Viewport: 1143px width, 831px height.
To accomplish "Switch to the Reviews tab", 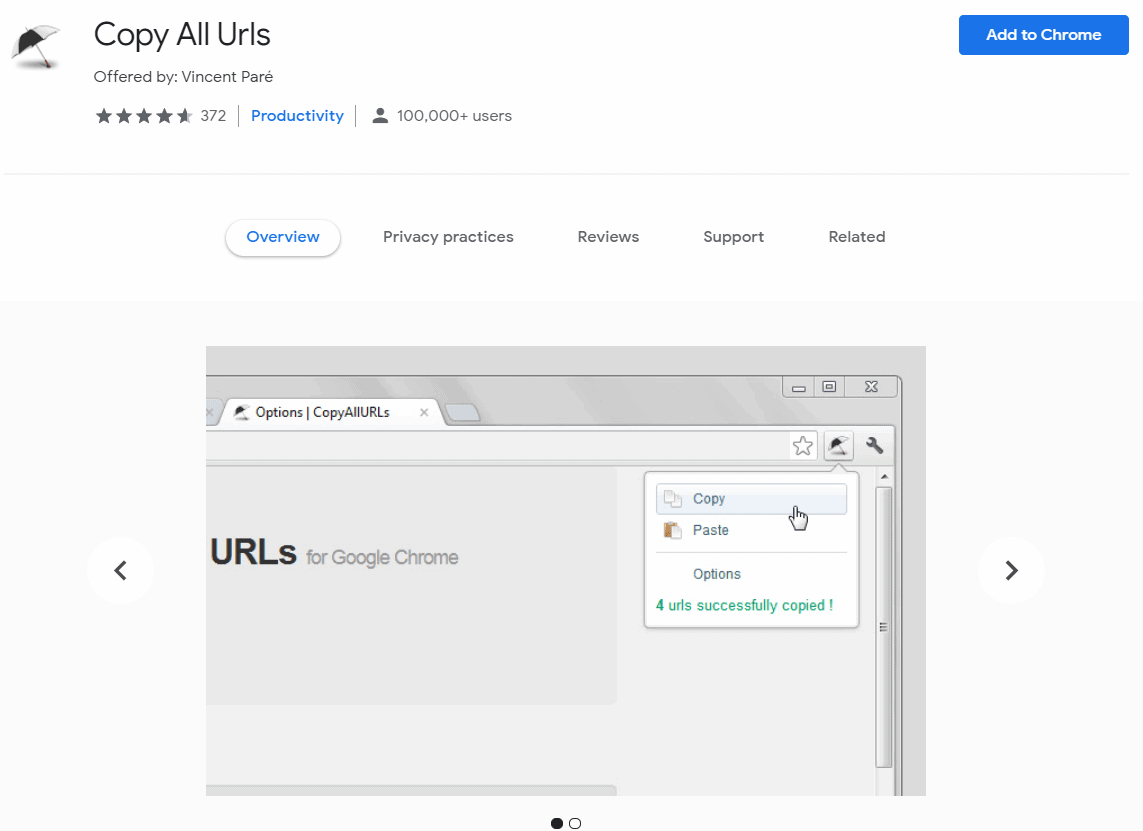I will pyautogui.click(x=608, y=236).
